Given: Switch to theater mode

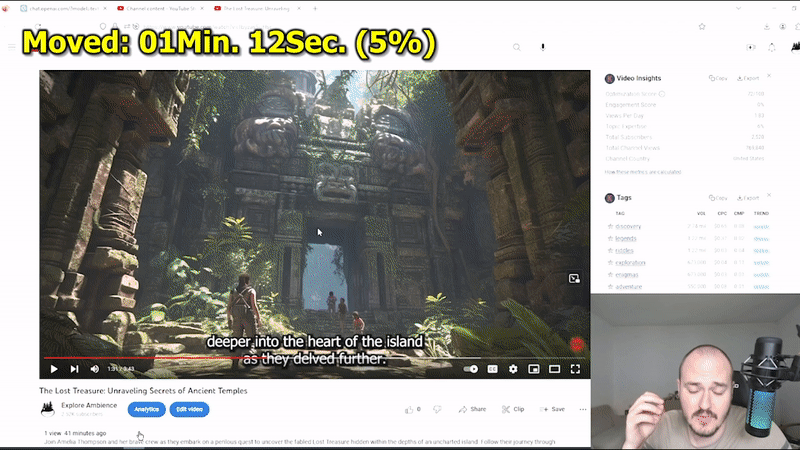Looking at the screenshot, I should tap(555, 369).
